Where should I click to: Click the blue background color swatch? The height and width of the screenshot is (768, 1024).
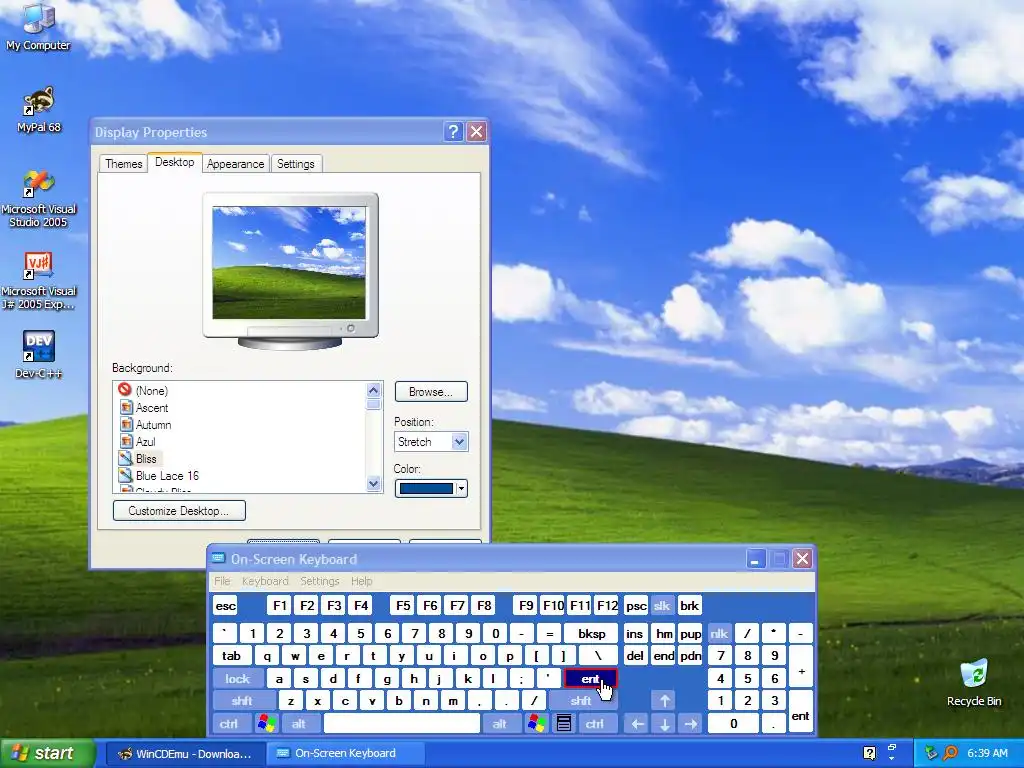[x=426, y=488]
